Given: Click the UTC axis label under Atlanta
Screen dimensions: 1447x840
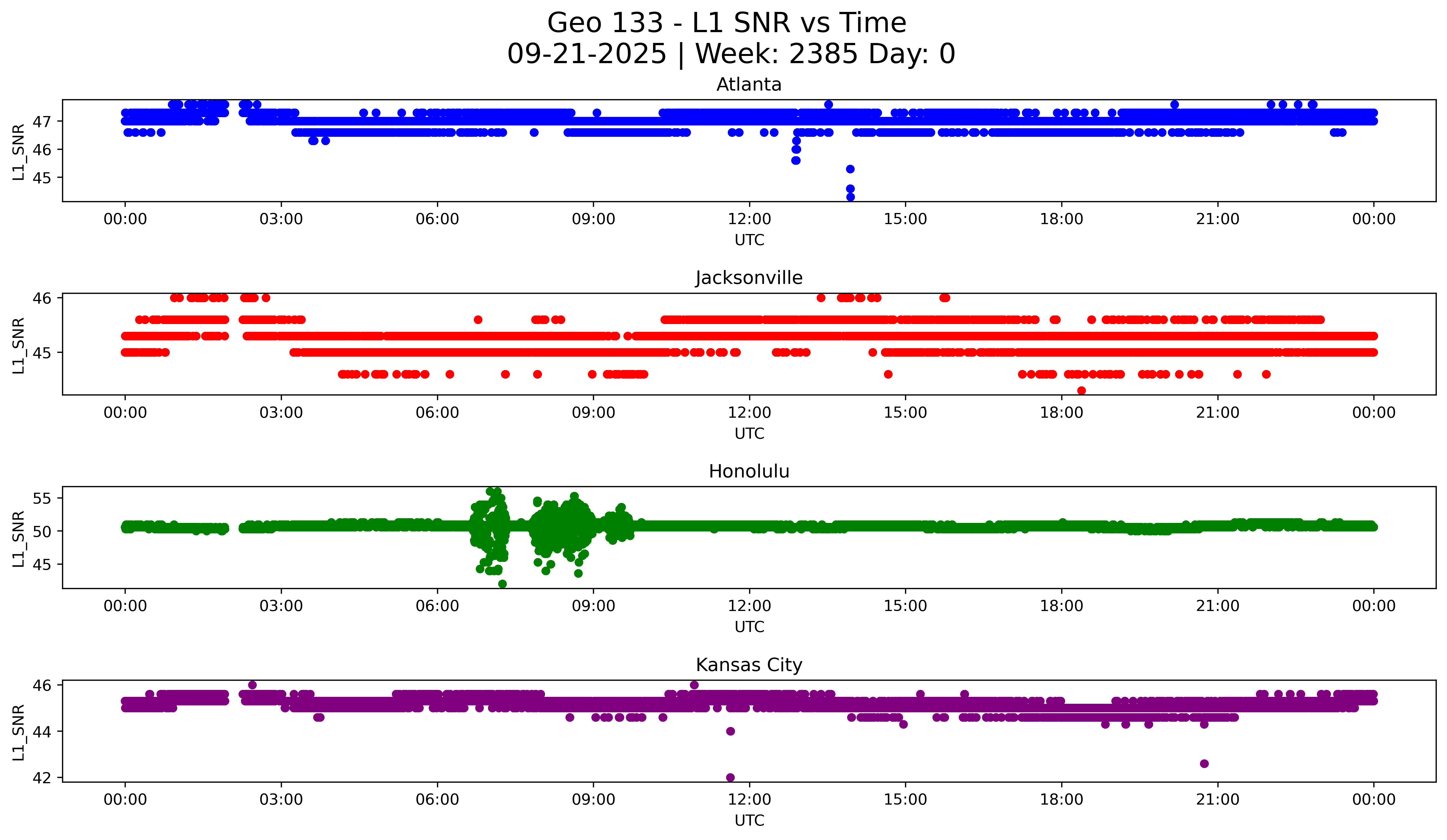Looking at the screenshot, I should pyautogui.click(x=749, y=240).
